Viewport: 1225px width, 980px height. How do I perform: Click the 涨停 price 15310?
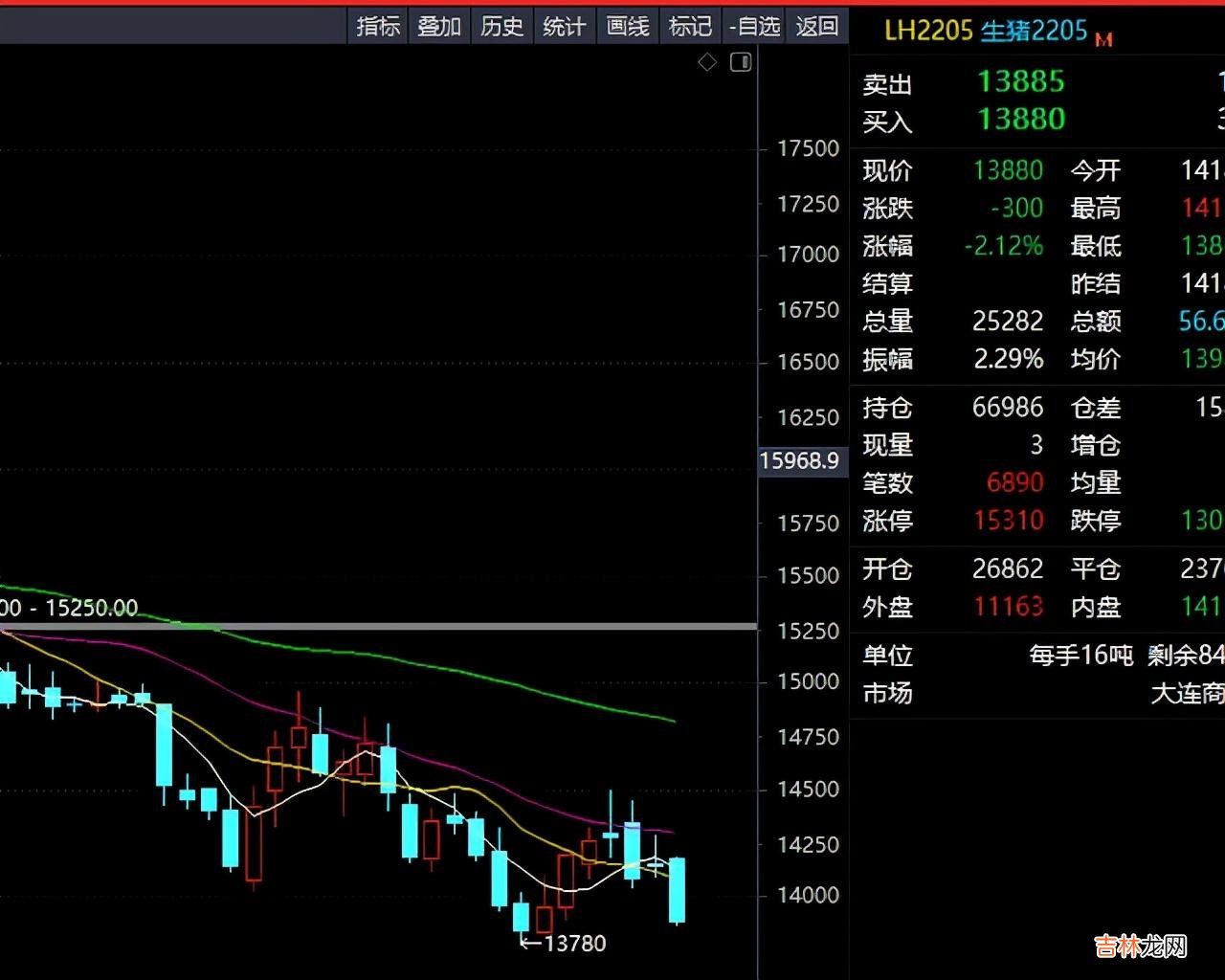point(1008,521)
